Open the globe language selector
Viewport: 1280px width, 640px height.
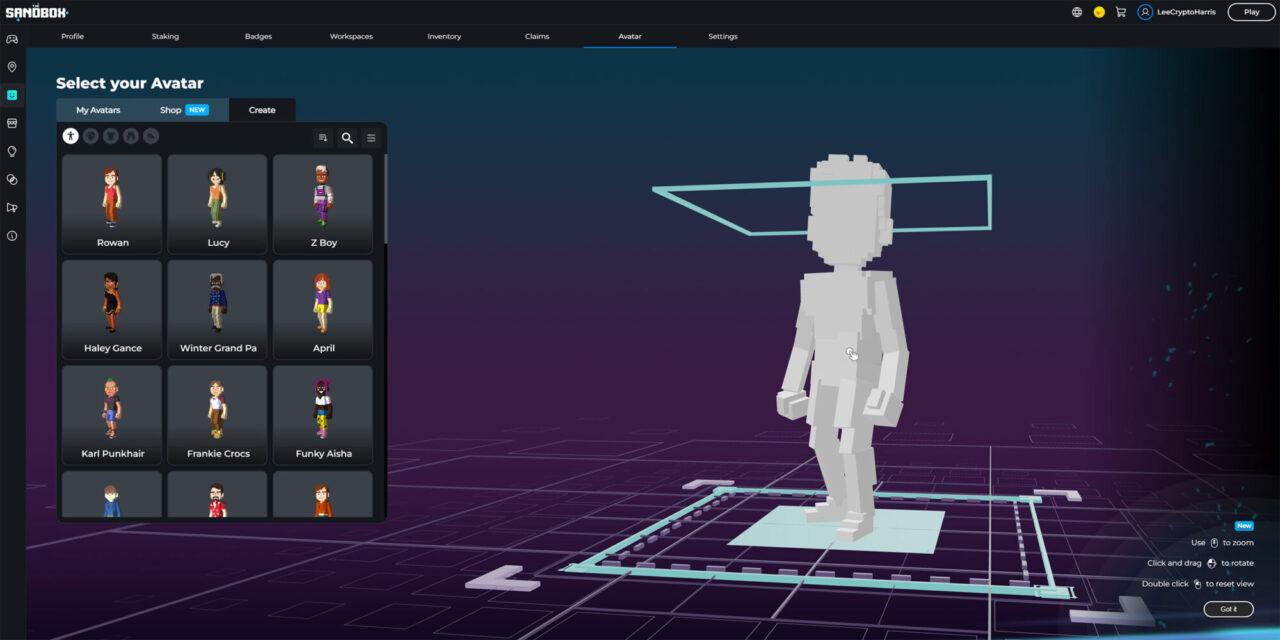point(1077,12)
